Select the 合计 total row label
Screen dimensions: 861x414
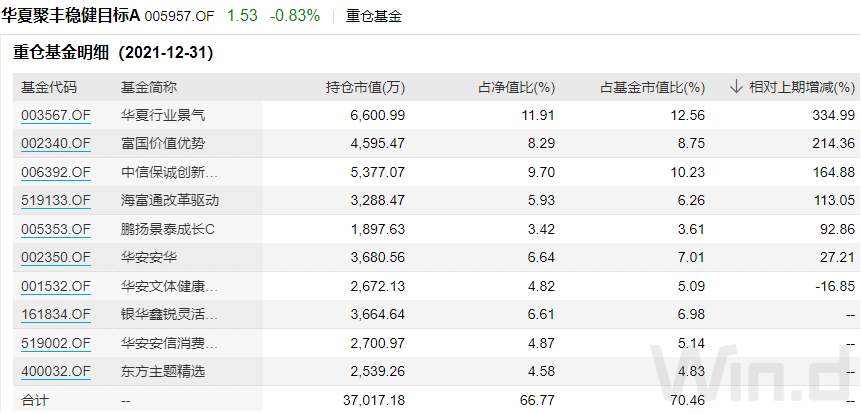click(x=35, y=400)
